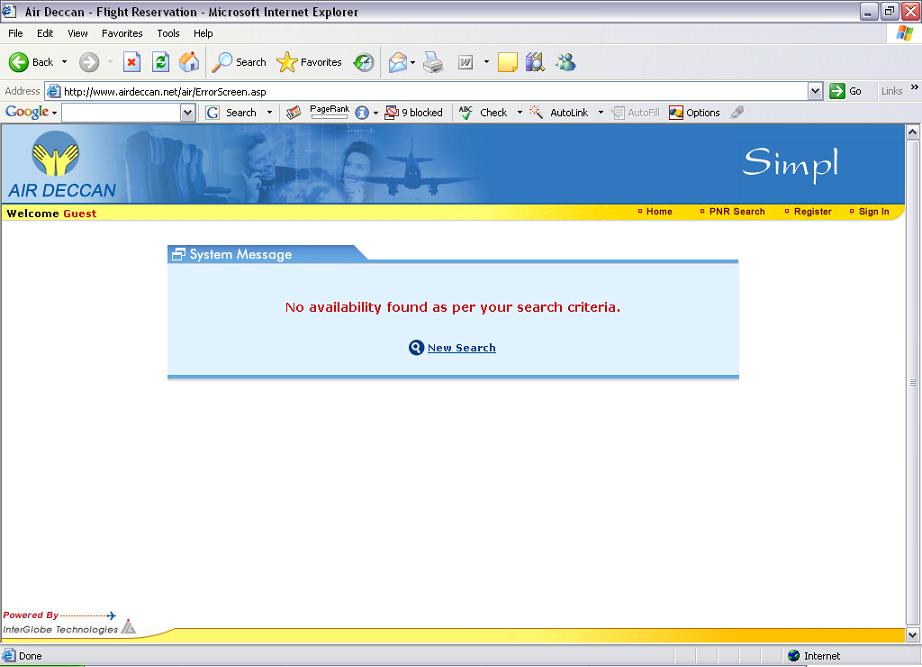Open the Search magnifier in IE toolbar
The image size is (922, 667).
[x=239, y=62]
